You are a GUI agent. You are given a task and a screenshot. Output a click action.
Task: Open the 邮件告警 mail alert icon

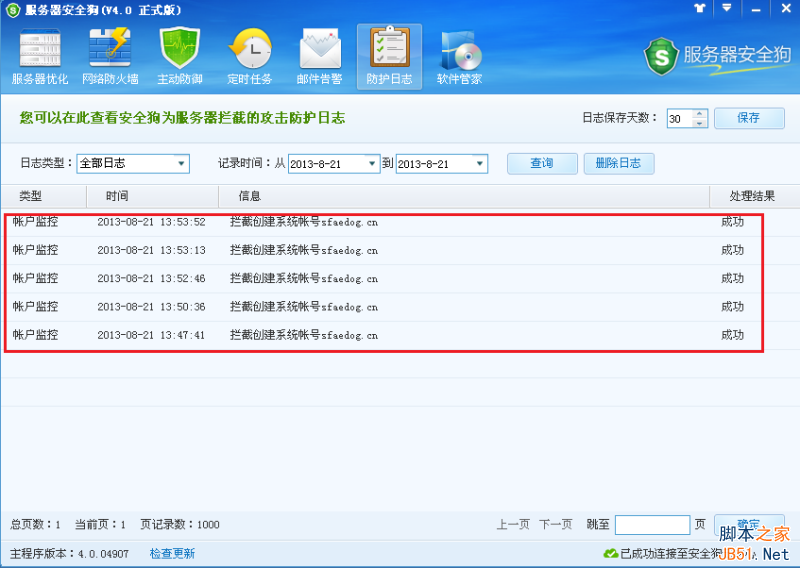(319, 57)
